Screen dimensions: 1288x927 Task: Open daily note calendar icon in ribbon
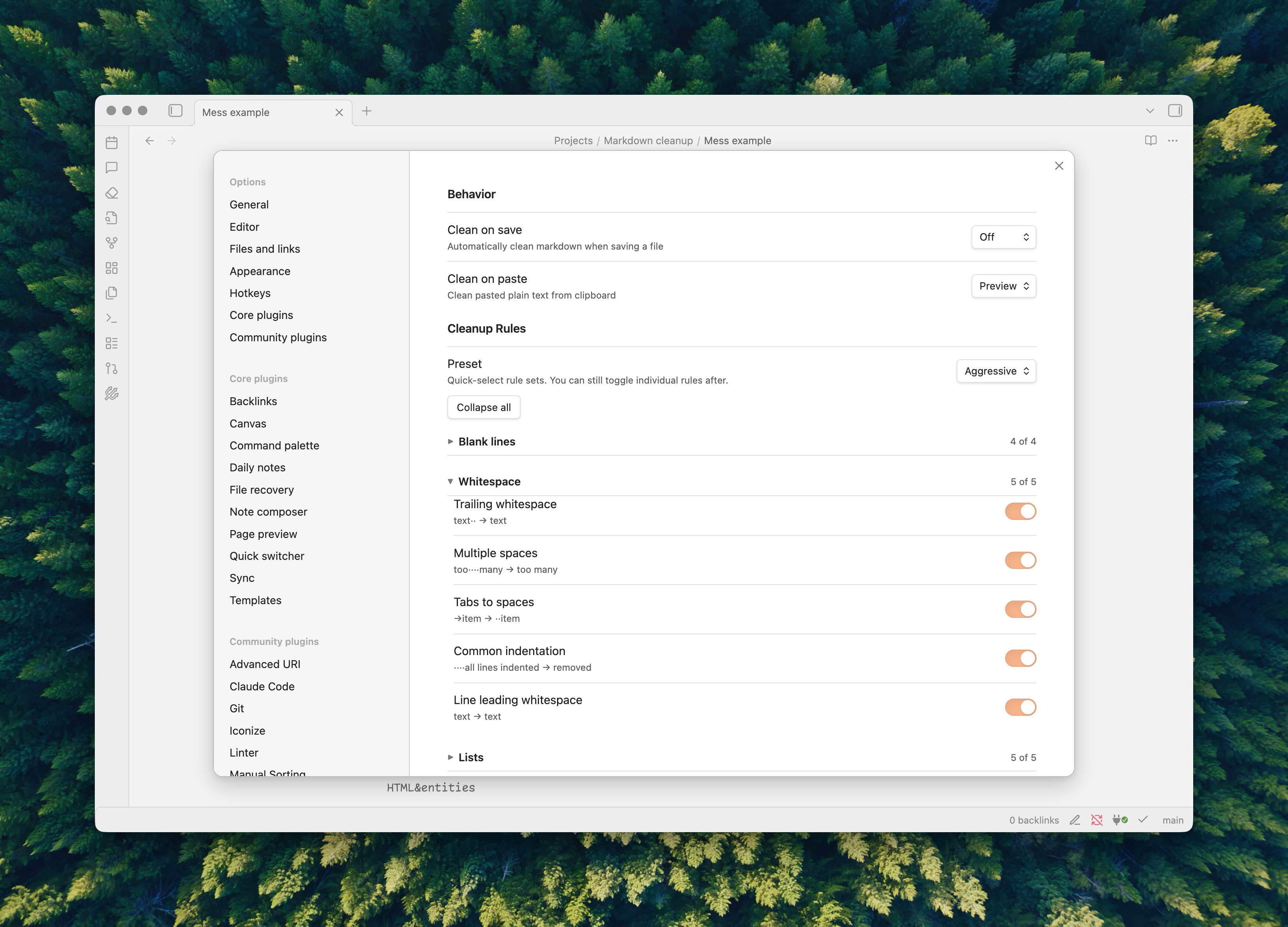click(x=112, y=143)
